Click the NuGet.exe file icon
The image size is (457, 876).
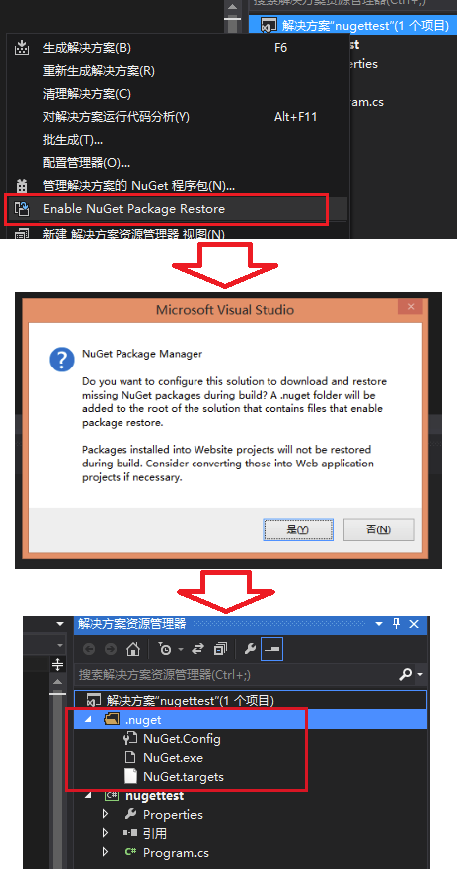tap(130, 758)
